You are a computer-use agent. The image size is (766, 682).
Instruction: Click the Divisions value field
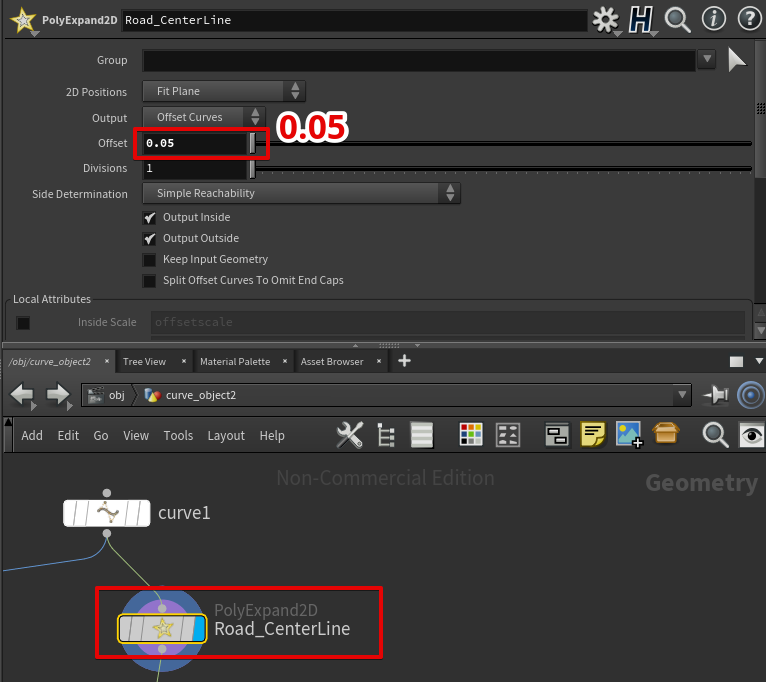pyautogui.click(x=194, y=169)
